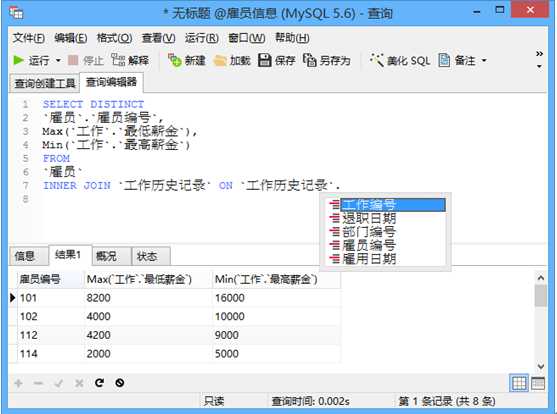Image resolution: width=557 pixels, height=414 pixels.
Task: Open the 帮助(H) menu
Action: pos(292,38)
